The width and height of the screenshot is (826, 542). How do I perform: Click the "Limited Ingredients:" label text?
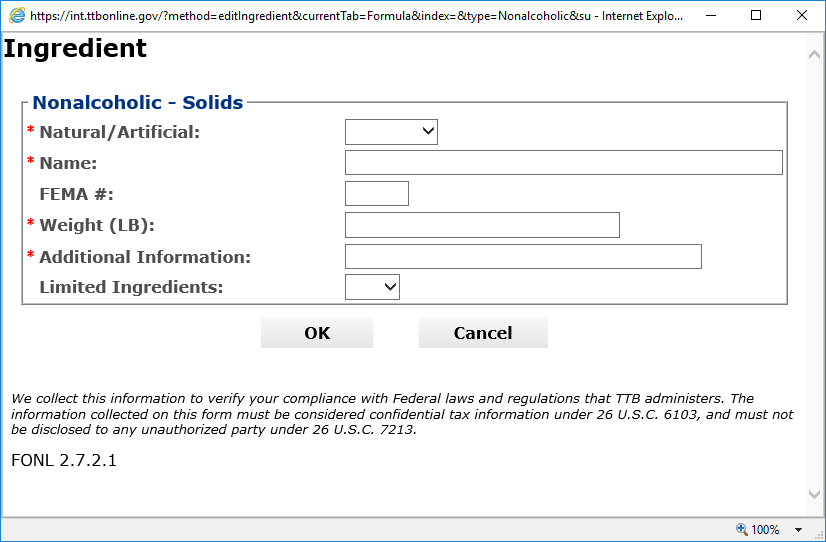[x=131, y=288]
